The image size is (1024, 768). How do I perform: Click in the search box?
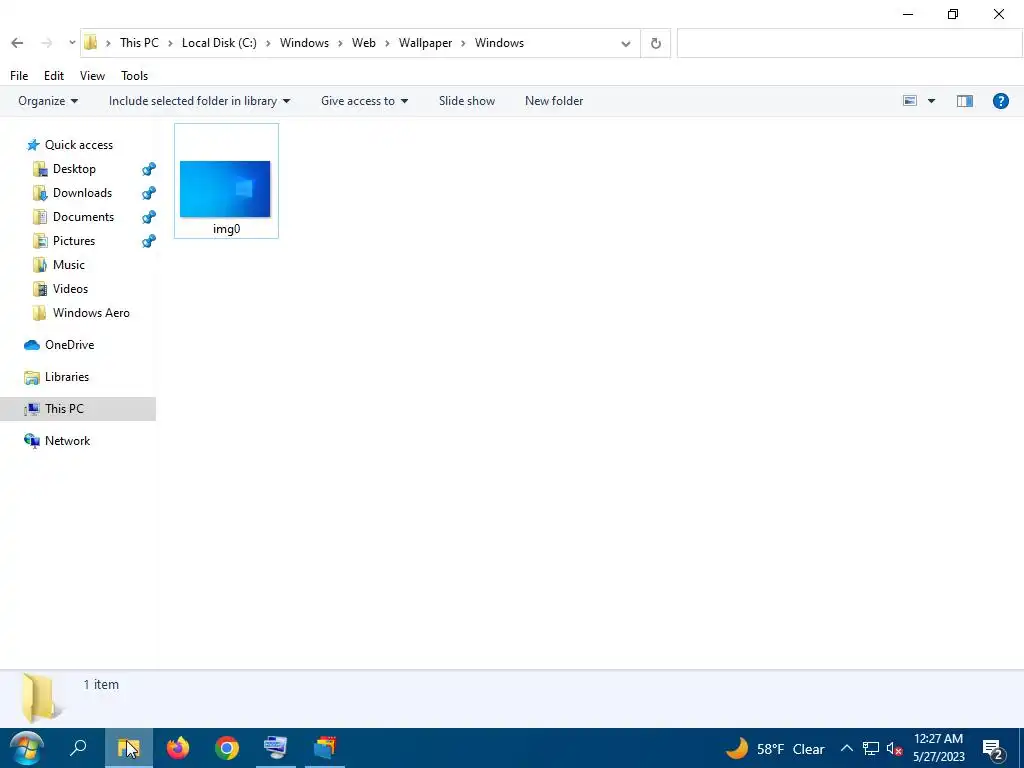click(849, 44)
